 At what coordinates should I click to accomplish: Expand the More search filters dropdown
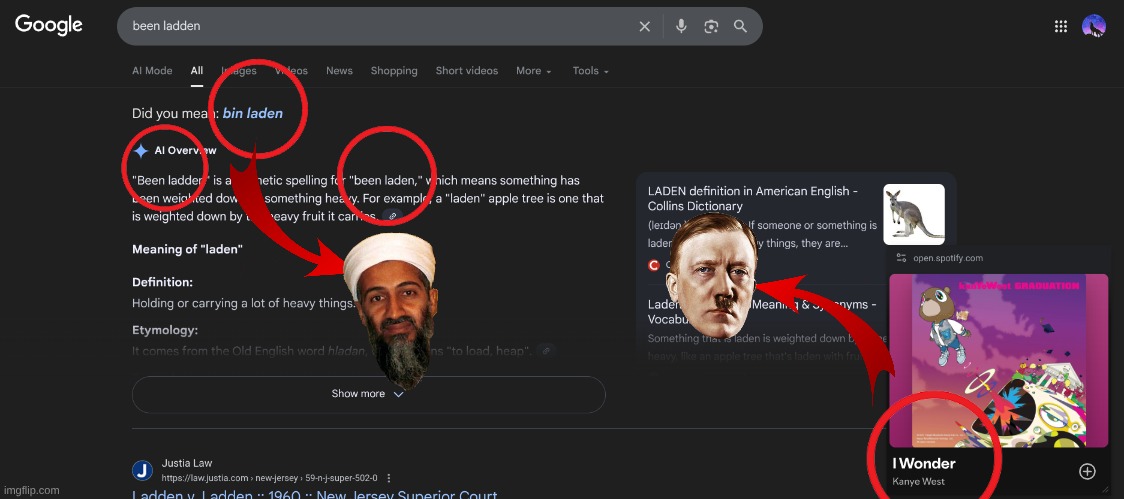pyautogui.click(x=534, y=71)
